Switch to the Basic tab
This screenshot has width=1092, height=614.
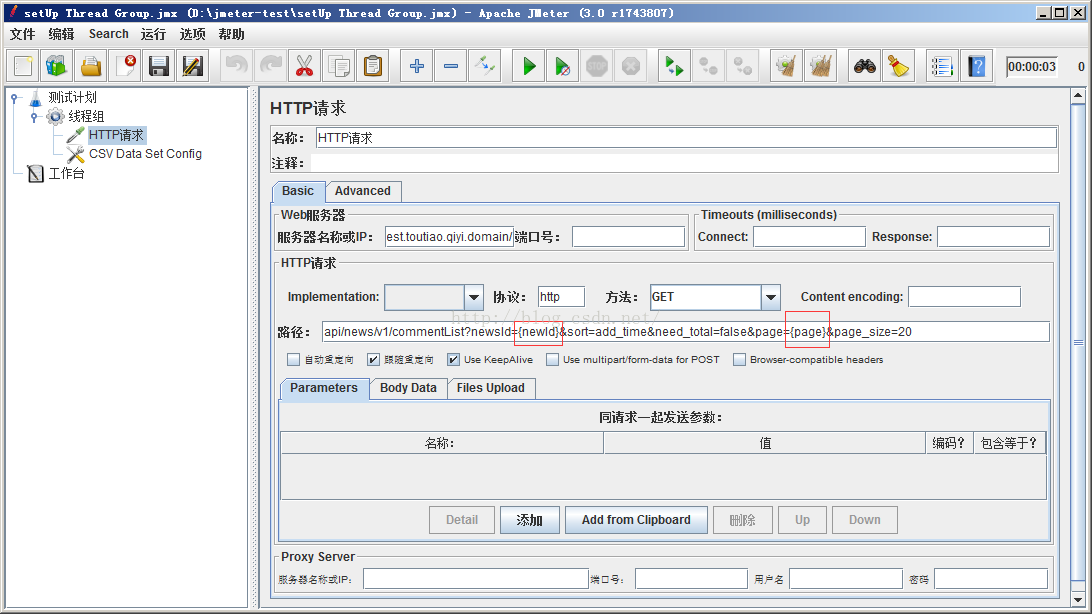coord(298,191)
